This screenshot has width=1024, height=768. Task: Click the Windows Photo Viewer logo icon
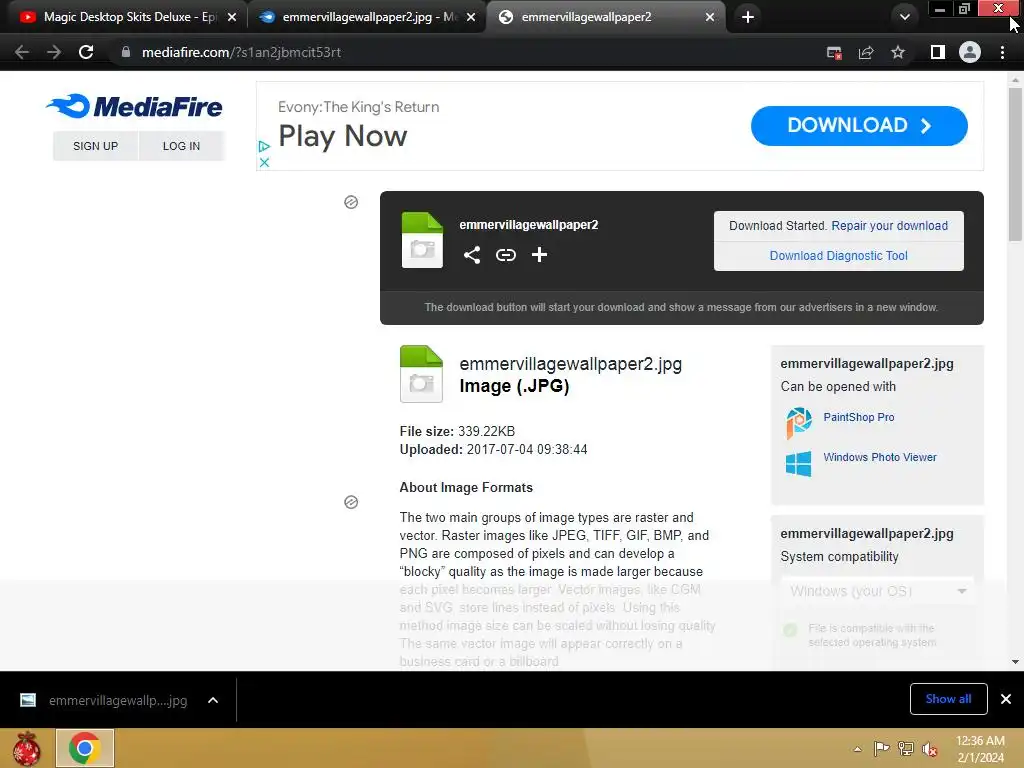[798, 464]
